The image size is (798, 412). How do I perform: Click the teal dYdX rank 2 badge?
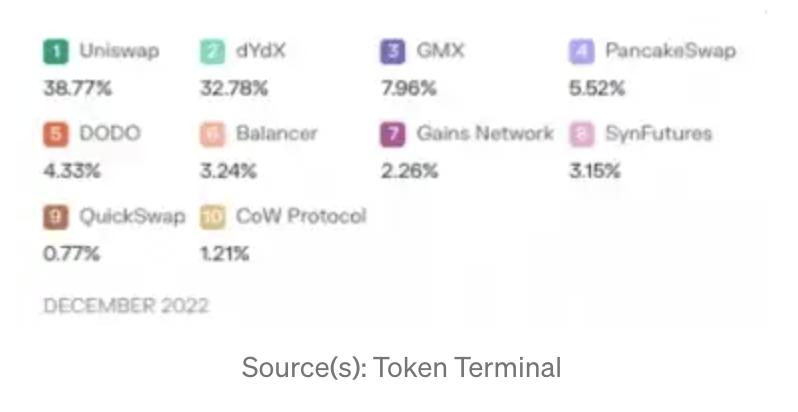click(x=213, y=52)
